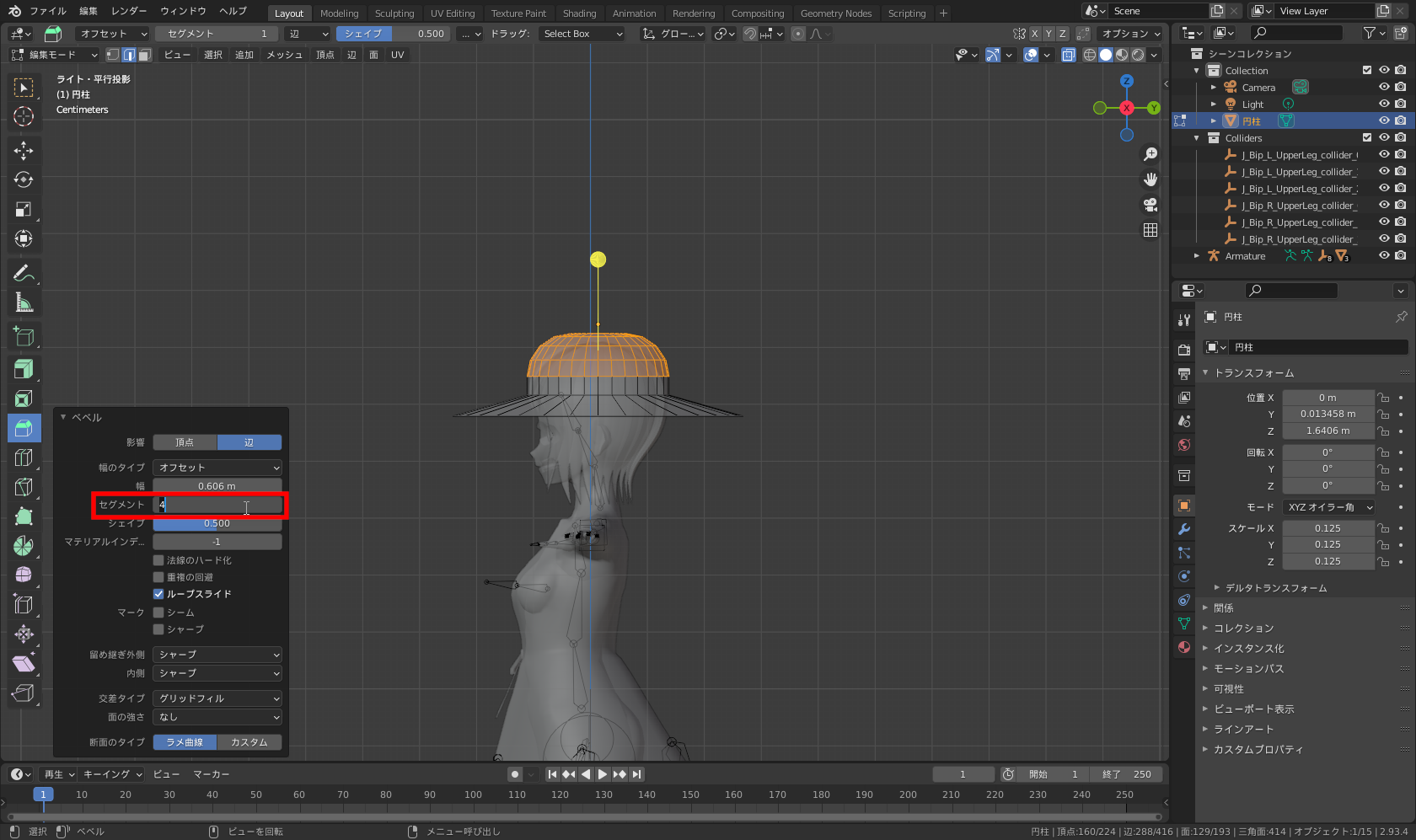Expand the Armature tree item
The height and width of the screenshot is (840, 1416).
click(1197, 256)
